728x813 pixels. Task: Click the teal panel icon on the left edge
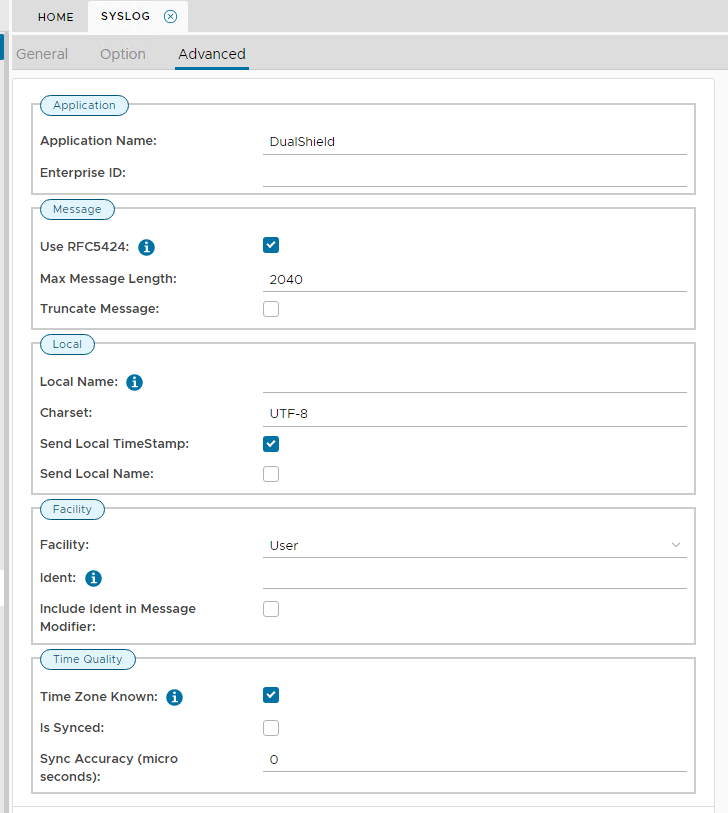click(4, 47)
